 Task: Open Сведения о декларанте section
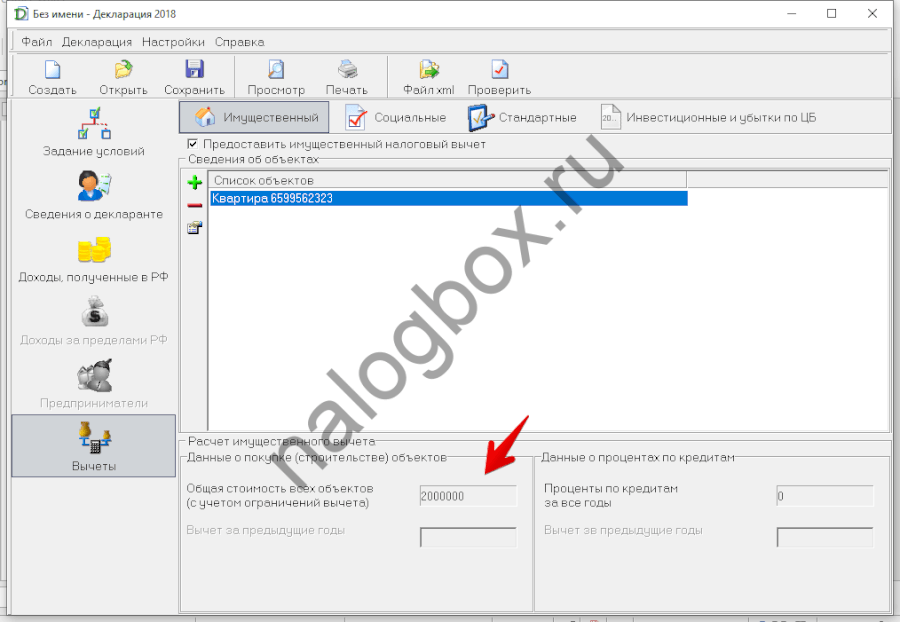click(93, 195)
